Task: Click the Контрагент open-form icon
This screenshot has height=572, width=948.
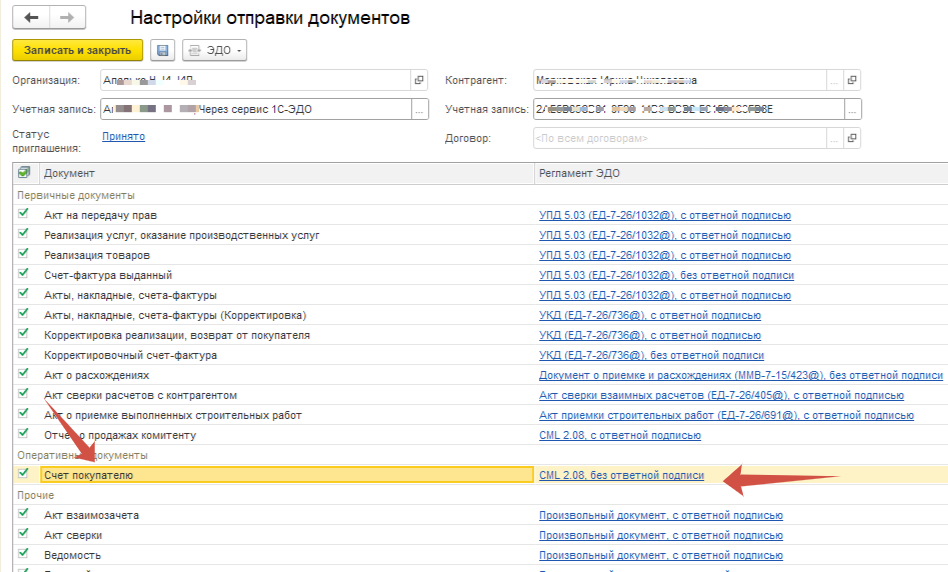Action: pyautogui.click(x=851, y=81)
